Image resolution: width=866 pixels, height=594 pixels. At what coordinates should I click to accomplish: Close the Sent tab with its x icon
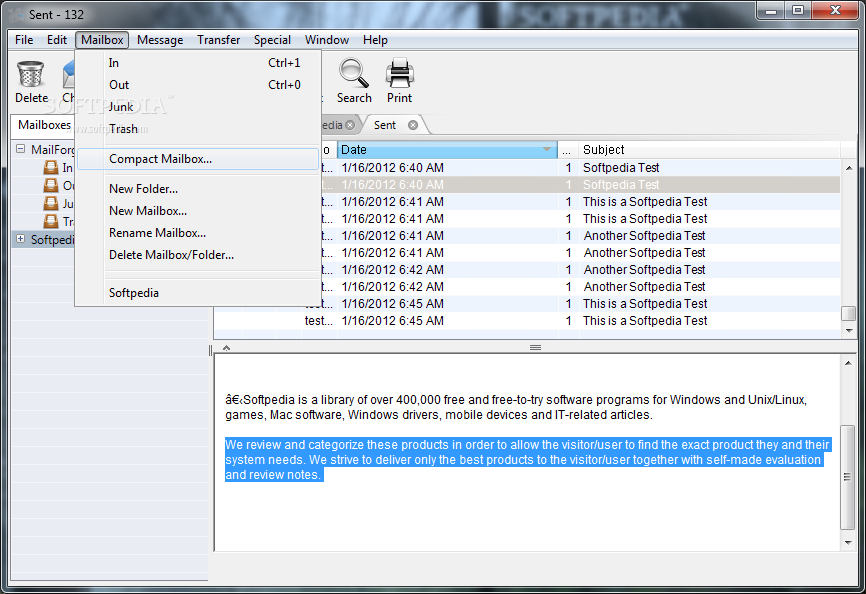(413, 125)
